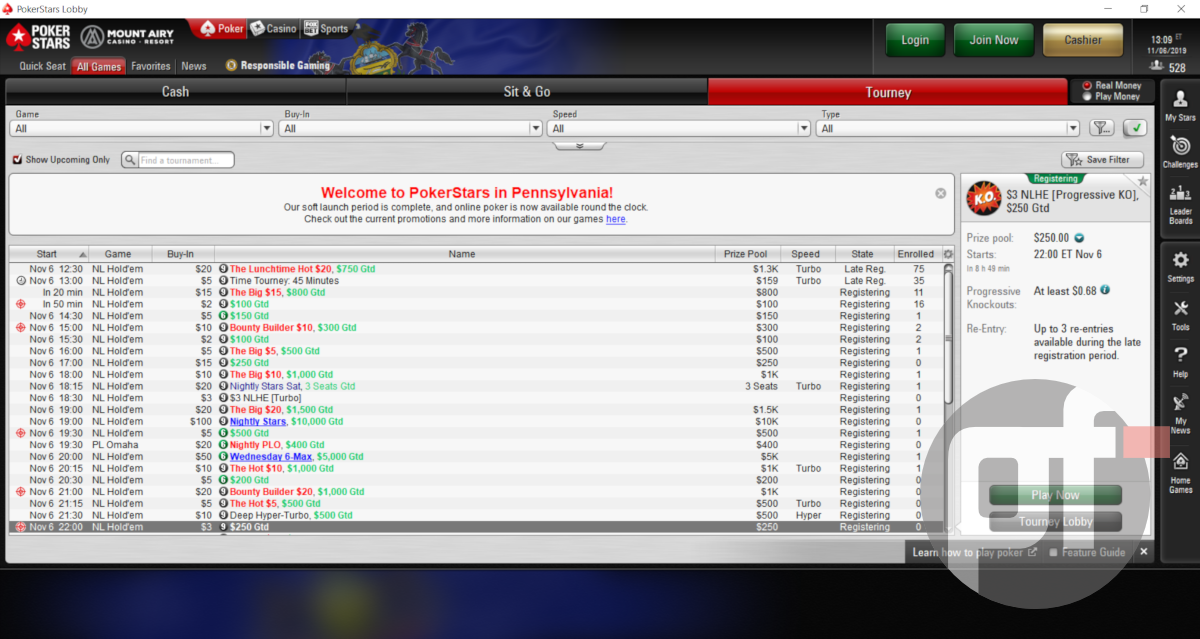
Task: Open Home Games in the sidebar
Action: tap(1180, 472)
